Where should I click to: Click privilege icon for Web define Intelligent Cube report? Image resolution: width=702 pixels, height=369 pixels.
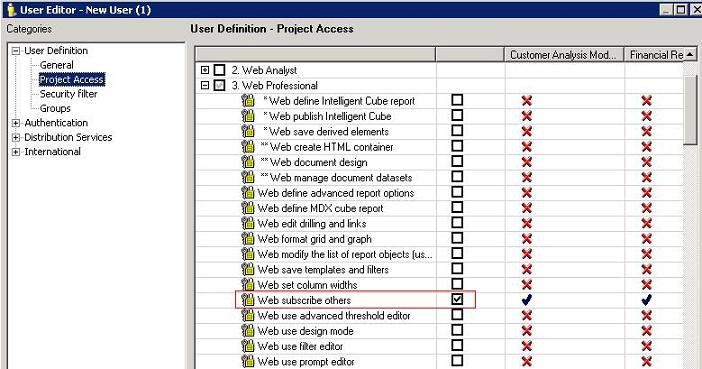point(248,101)
